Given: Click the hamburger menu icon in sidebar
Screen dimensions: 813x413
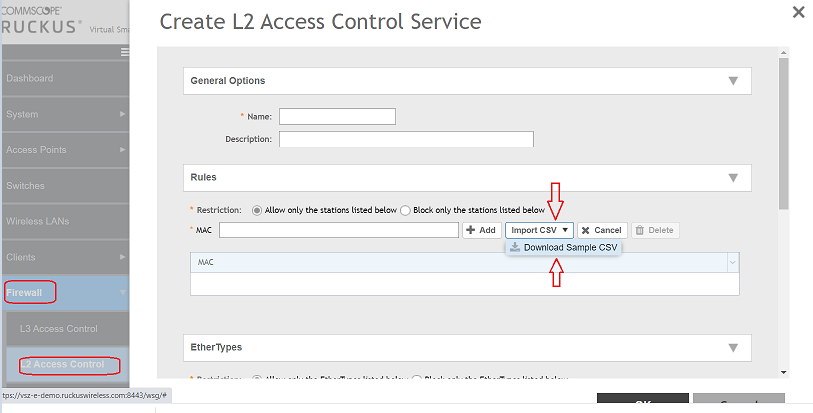Looking at the screenshot, I should 124,52.
